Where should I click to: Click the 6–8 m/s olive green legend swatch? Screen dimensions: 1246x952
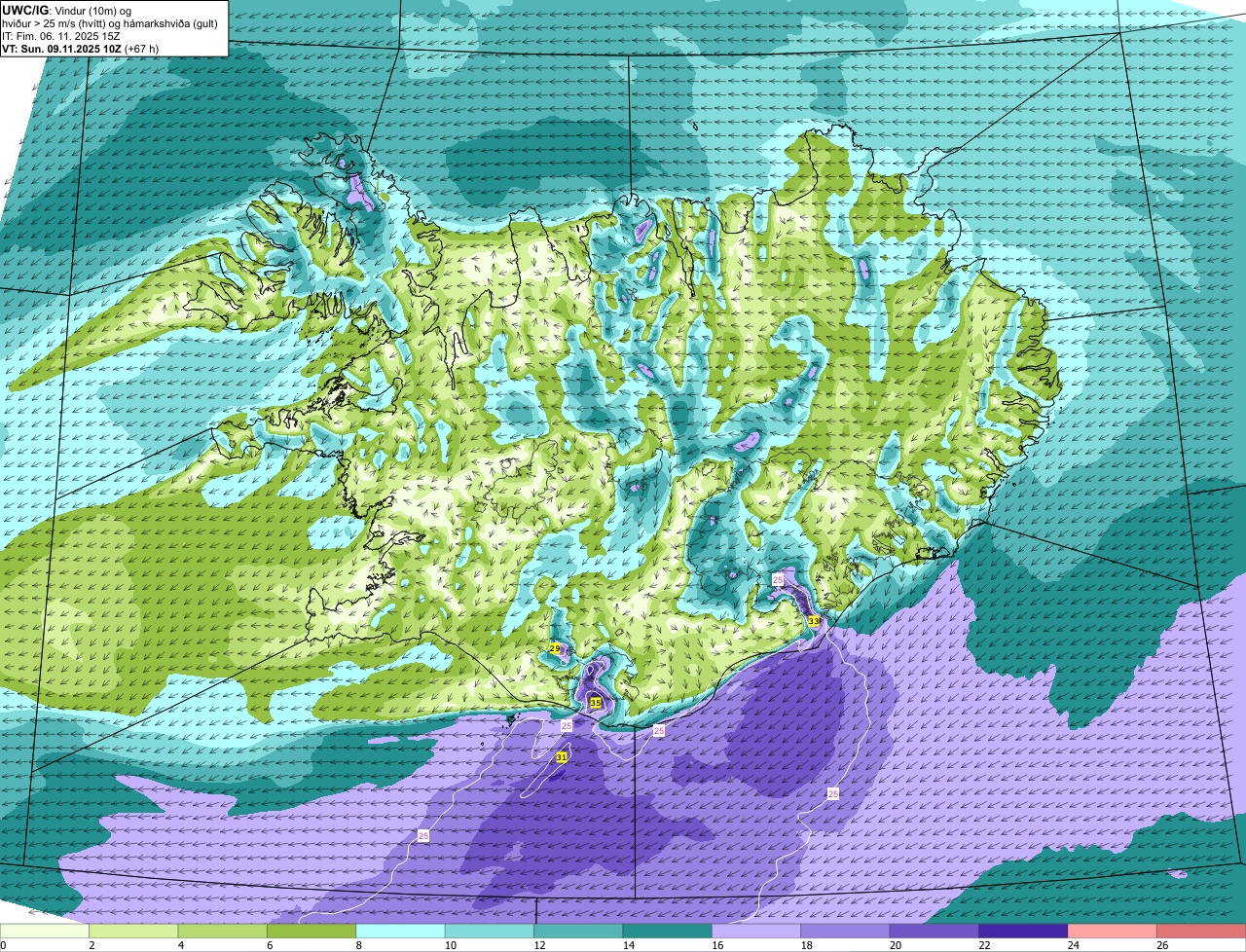click(x=311, y=931)
